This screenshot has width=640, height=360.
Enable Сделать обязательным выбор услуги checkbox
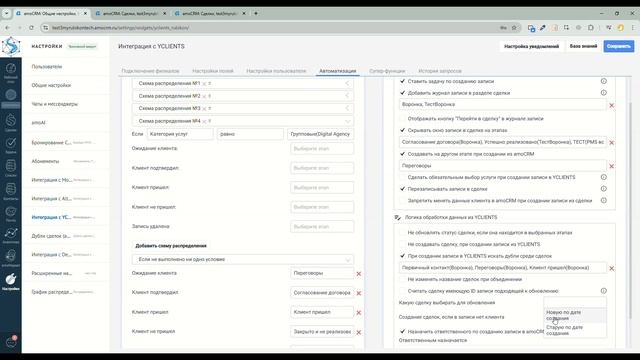(402, 177)
